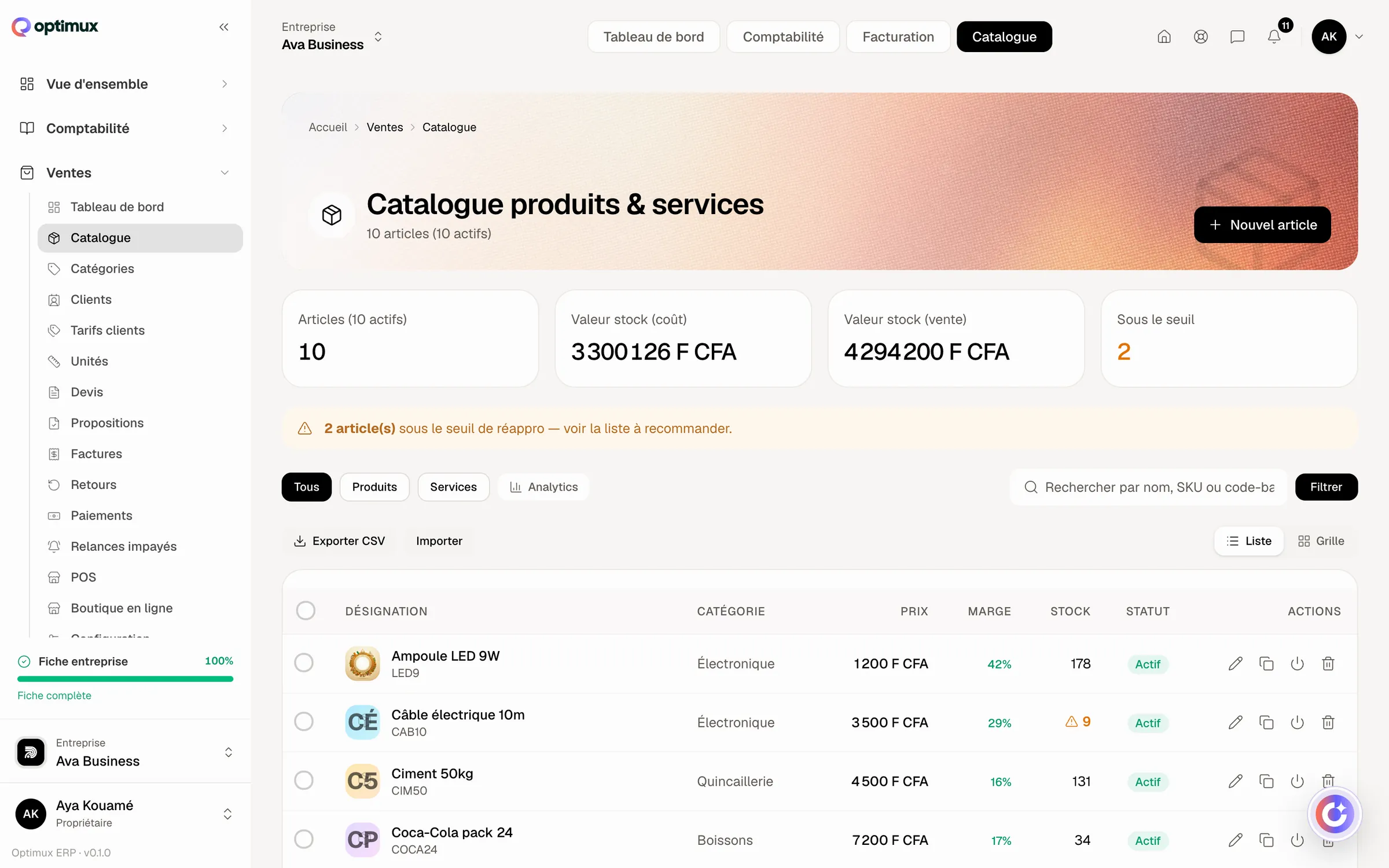The height and width of the screenshot is (868, 1389).
Task: Export the catalogue with Exporter CSV
Action: pyautogui.click(x=340, y=541)
